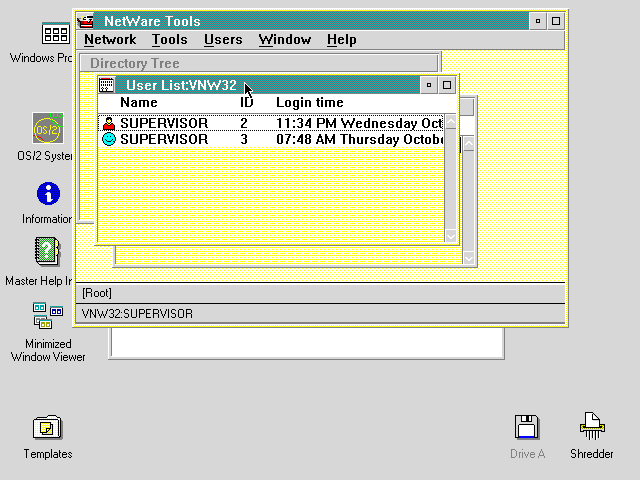Maximize the User List window

point(447,85)
